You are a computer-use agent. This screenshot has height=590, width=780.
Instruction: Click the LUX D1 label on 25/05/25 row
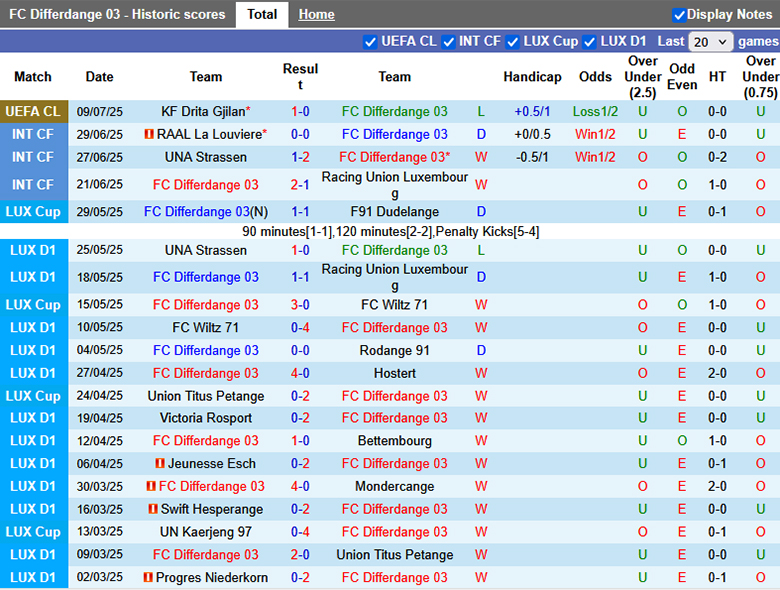click(33, 250)
